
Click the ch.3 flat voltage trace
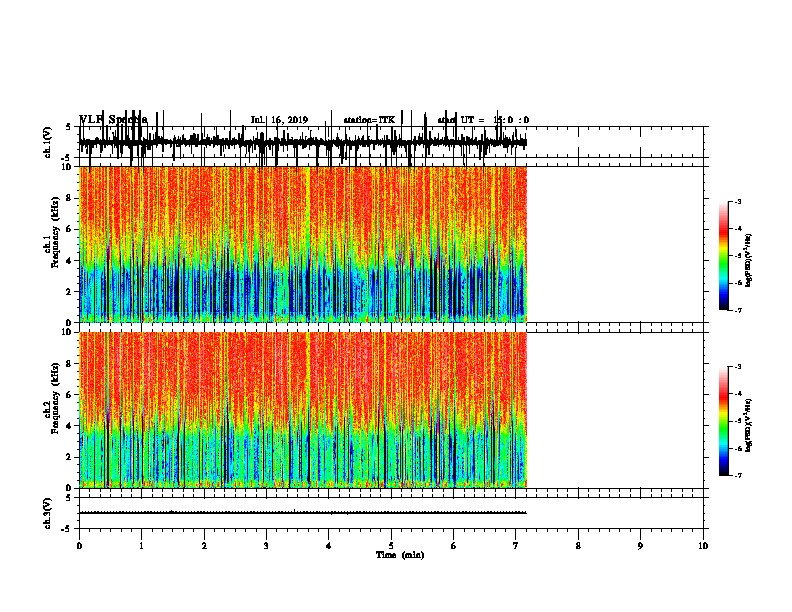coord(303,513)
